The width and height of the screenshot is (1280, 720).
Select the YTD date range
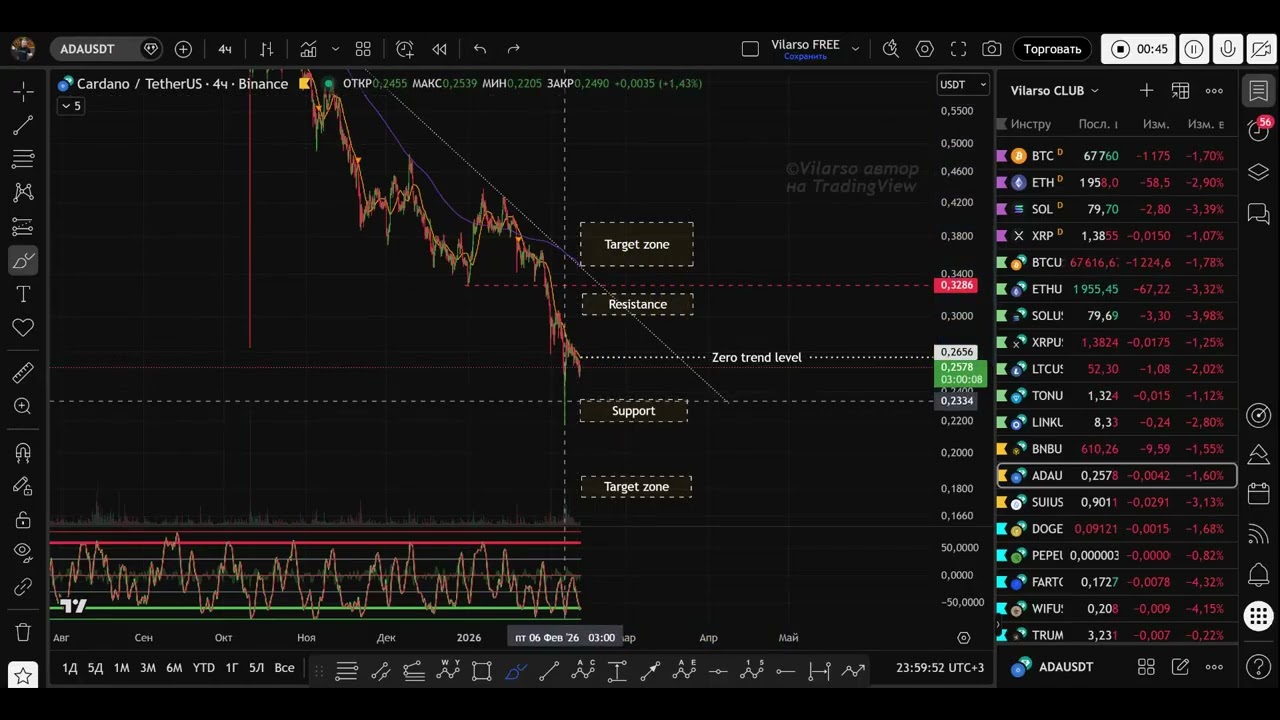coord(203,668)
